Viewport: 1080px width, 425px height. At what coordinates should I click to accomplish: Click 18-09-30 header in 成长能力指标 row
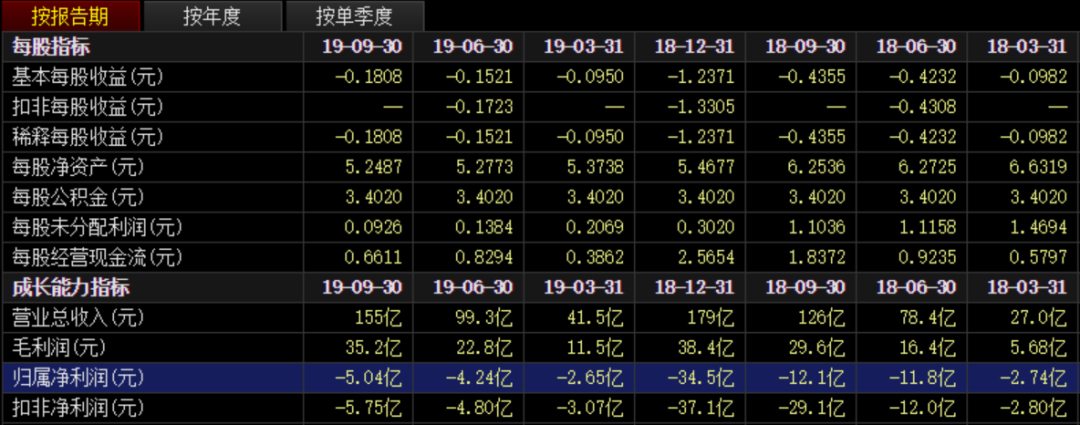pos(806,288)
